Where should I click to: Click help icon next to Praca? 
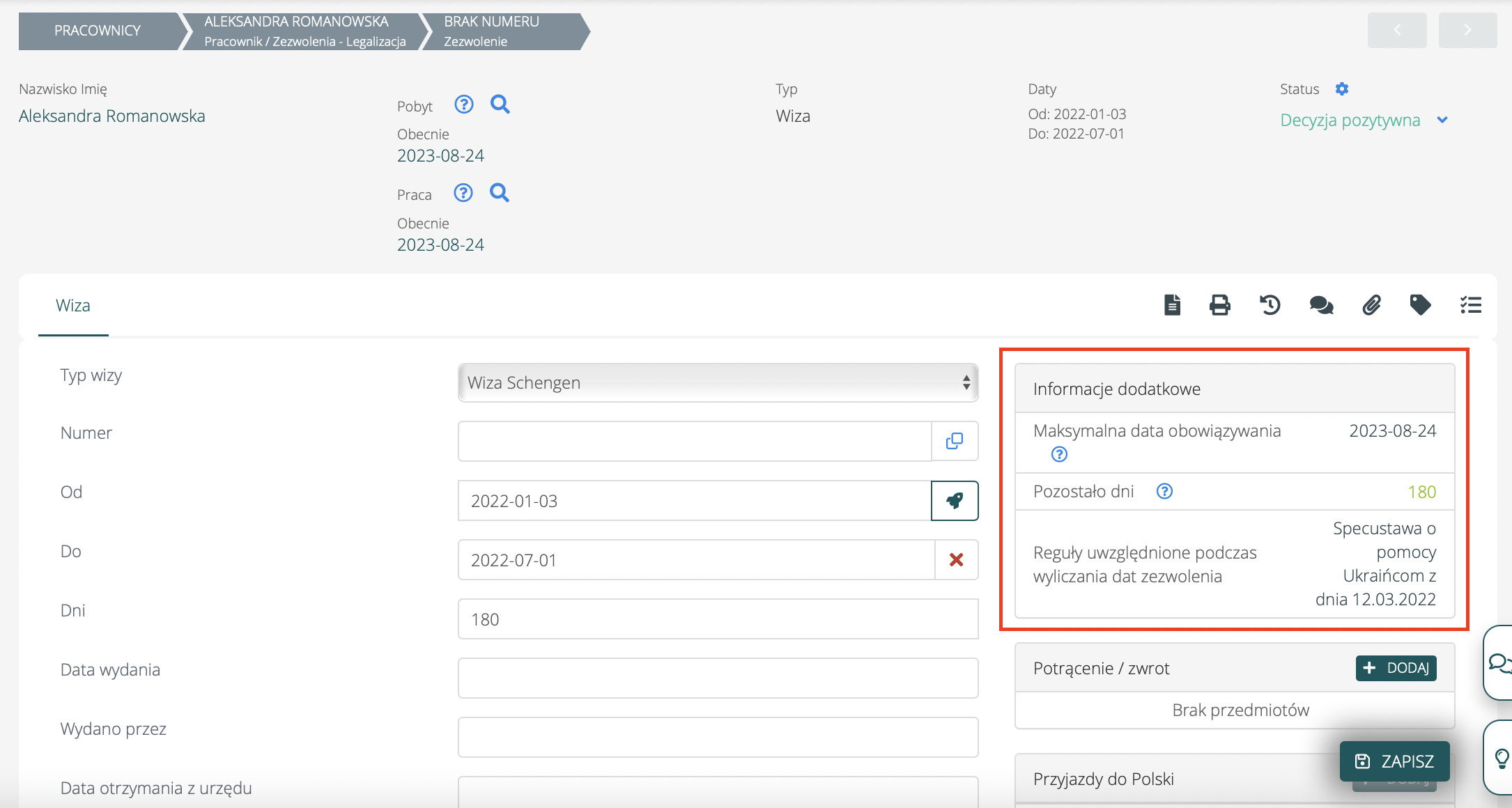click(x=463, y=193)
